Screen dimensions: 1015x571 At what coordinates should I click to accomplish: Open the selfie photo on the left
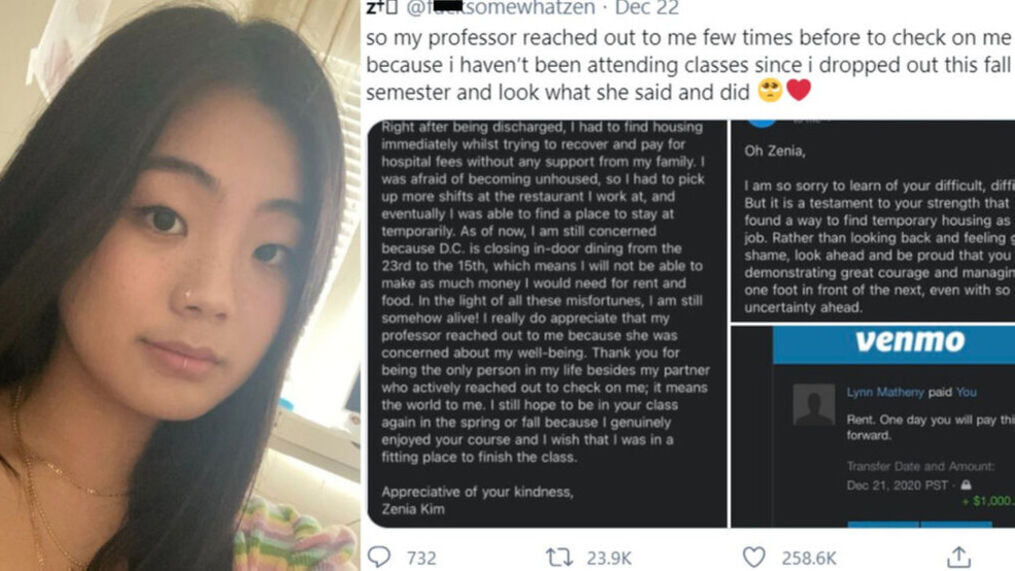[180, 286]
